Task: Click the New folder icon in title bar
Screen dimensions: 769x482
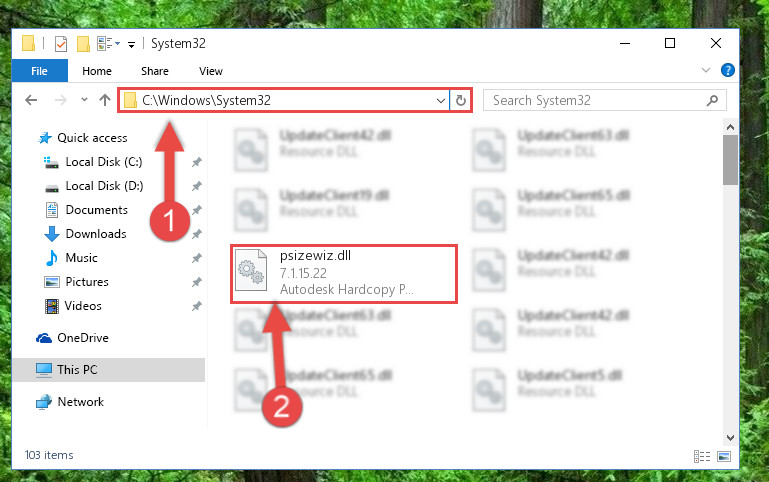Action: tap(83, 44)
